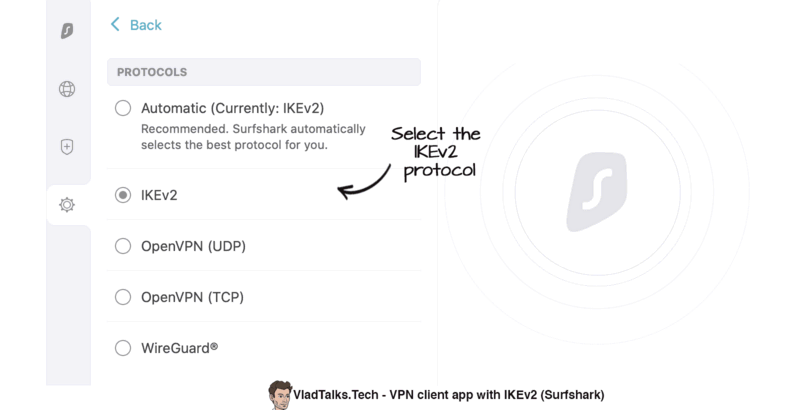The image size is (800, 410).
Task: Open the settings gear icon in sidebar
Action: [67, 205]
